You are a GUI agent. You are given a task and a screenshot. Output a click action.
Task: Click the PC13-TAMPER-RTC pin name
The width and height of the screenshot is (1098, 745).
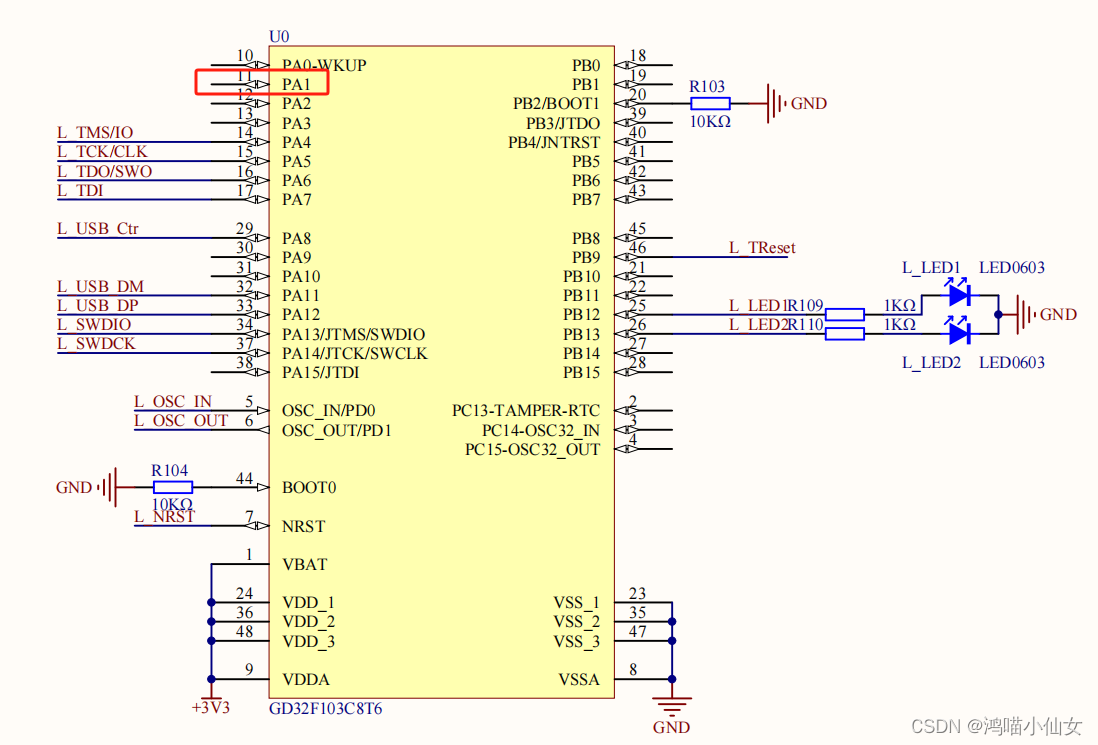coord(526,410)
